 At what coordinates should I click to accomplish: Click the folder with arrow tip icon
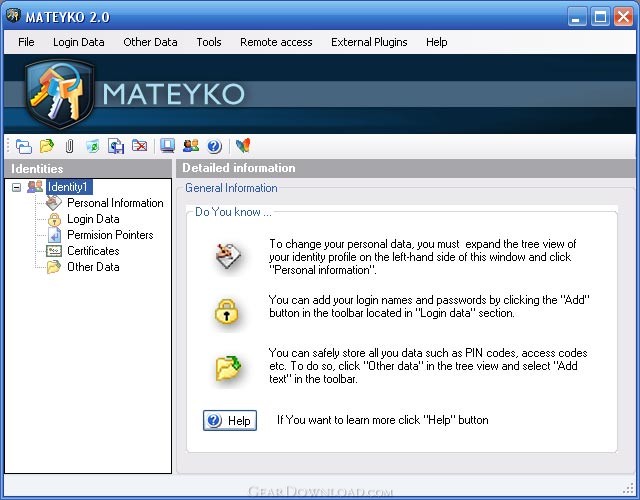coord(228,367)
